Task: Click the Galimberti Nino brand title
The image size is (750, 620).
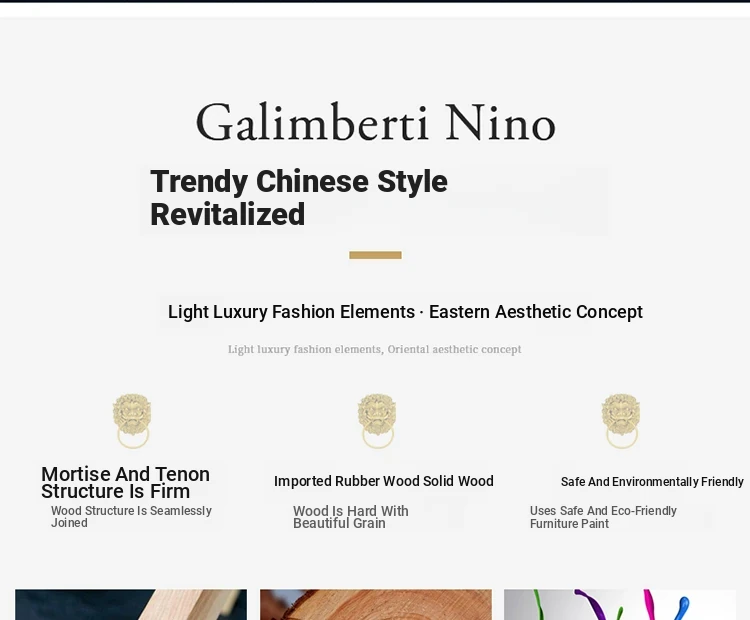Action: (376, 122)
